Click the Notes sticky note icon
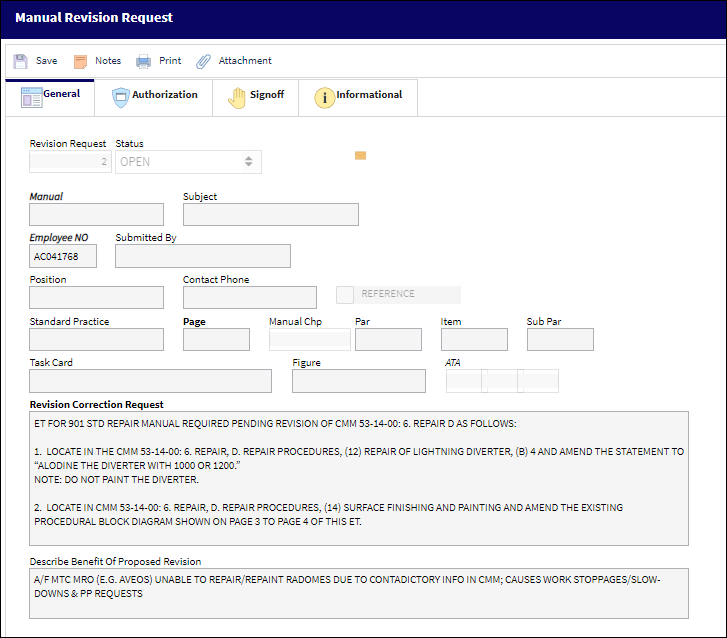The height and width of the screenshot is (638, 727). [x=80, y=61]
